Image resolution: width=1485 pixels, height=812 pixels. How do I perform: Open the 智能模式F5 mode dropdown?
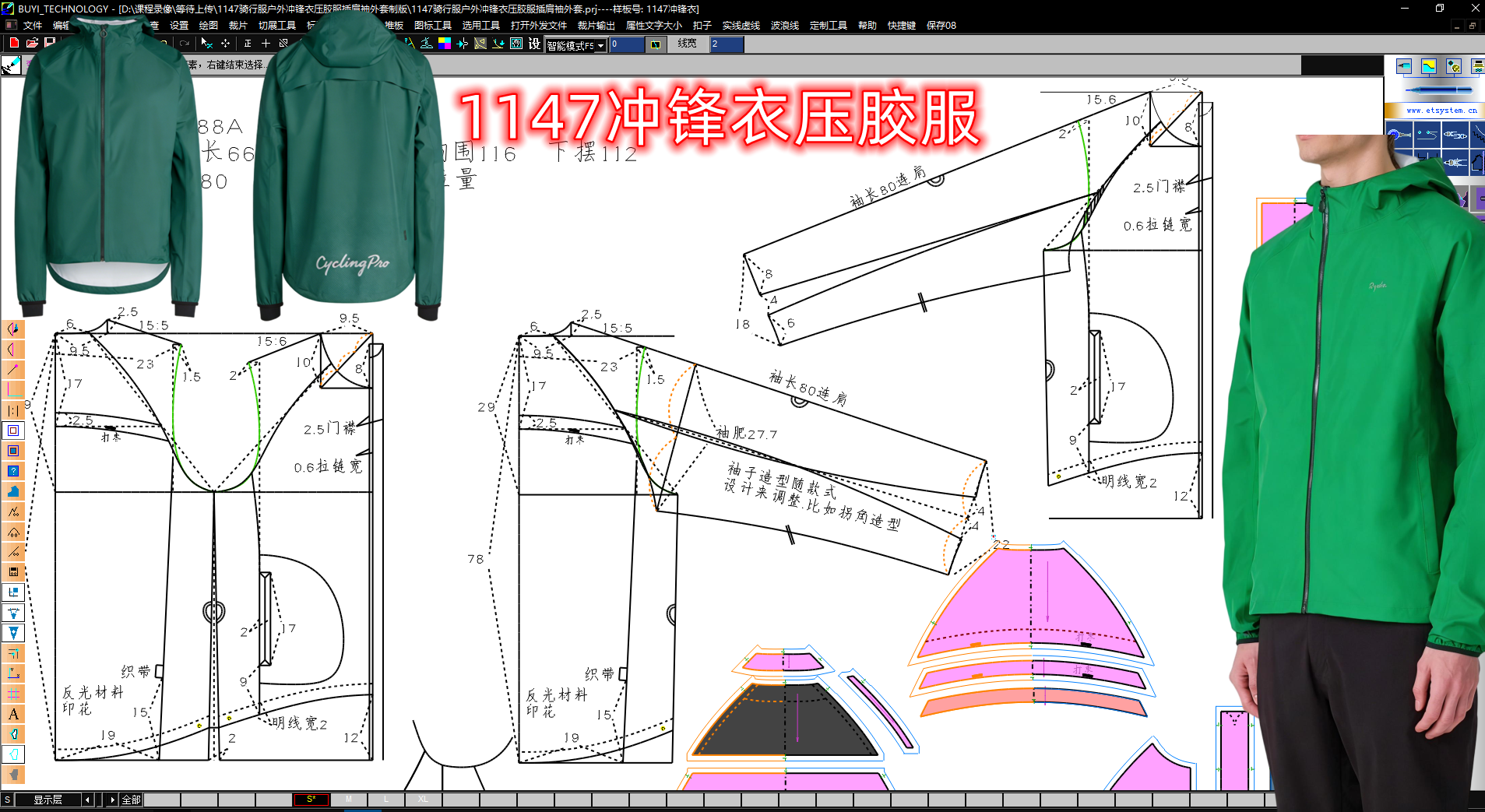[x=600, y=44]
